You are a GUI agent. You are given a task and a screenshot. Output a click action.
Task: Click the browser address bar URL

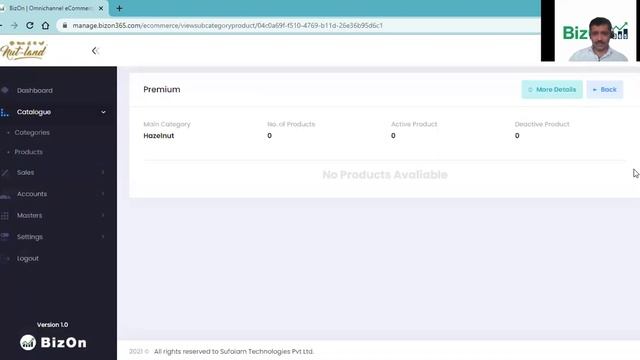227,25
